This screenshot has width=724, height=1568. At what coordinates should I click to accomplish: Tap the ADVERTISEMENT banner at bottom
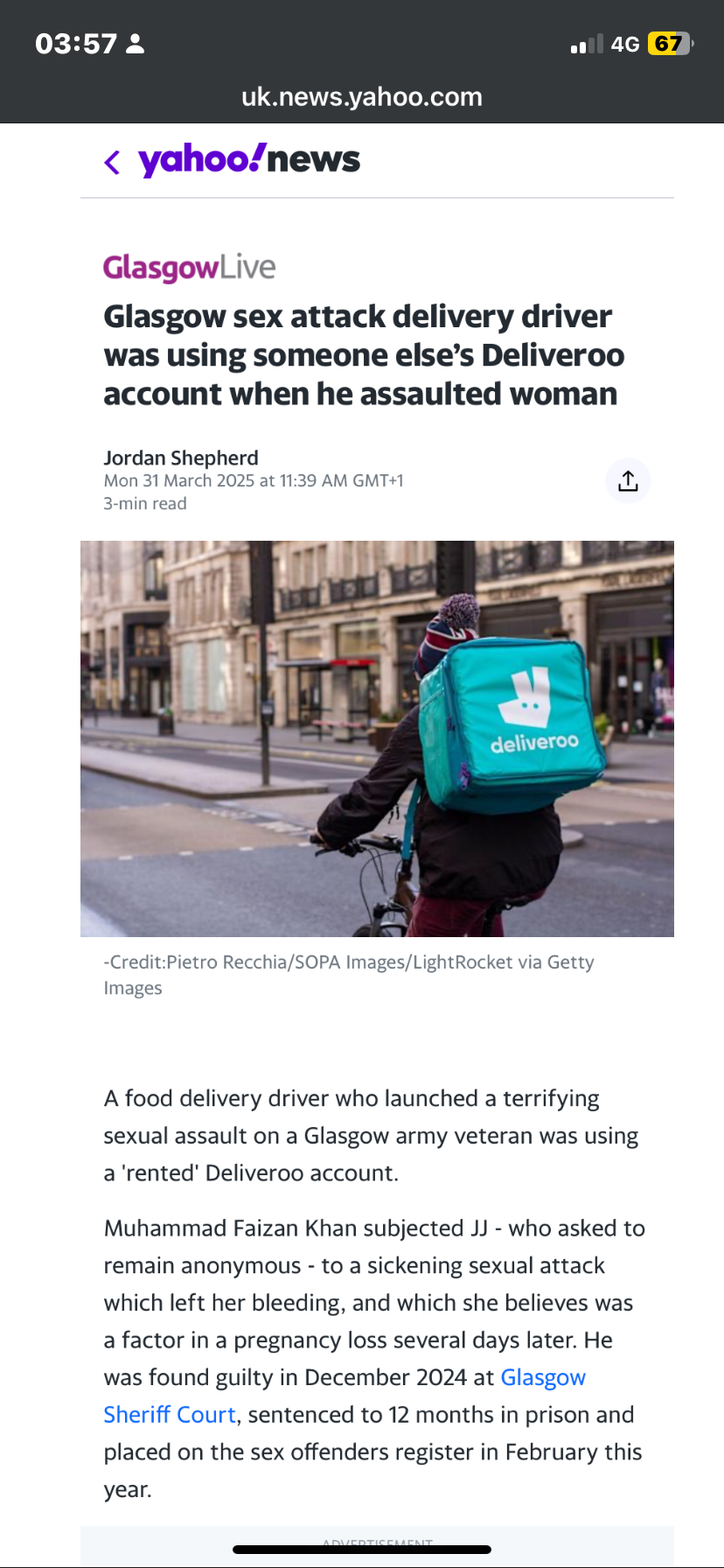pos(377,1543)
